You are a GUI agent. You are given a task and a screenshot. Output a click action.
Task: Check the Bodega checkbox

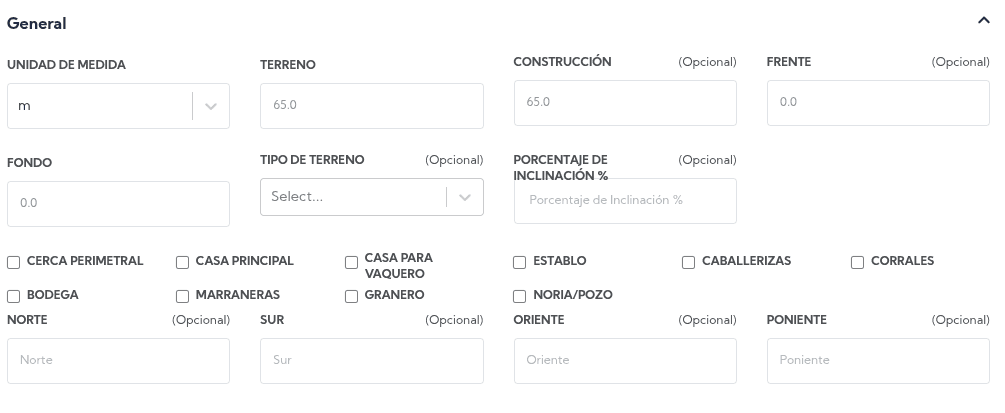[14, 296]
